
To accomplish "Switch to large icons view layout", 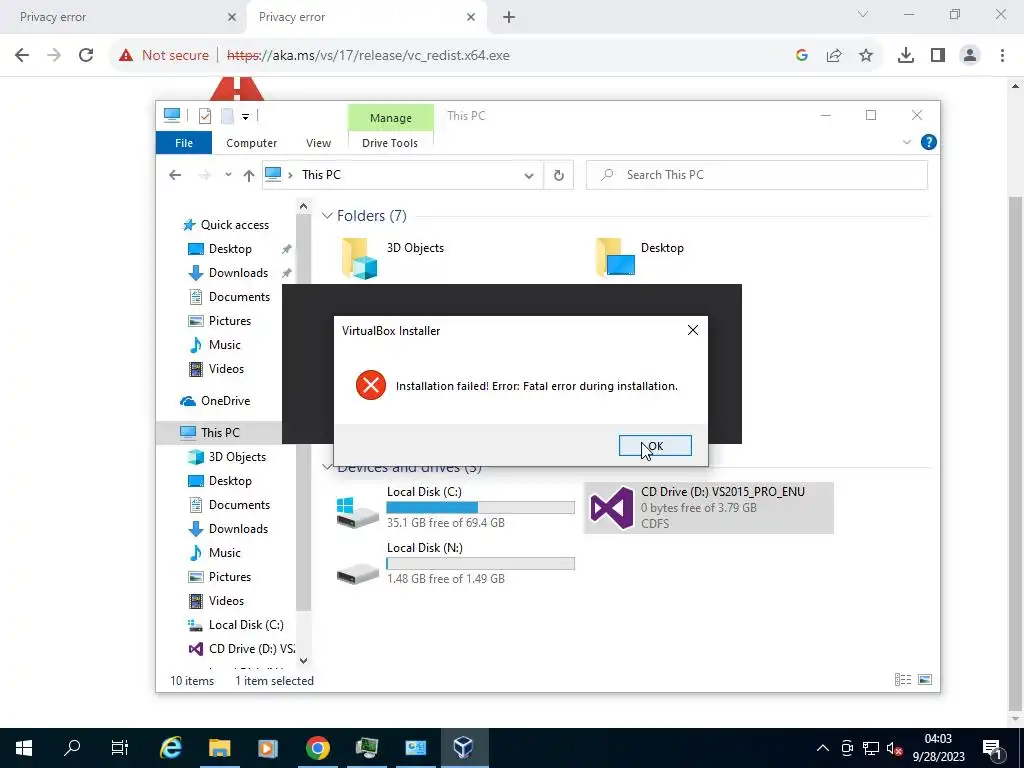I will [925, 680].
